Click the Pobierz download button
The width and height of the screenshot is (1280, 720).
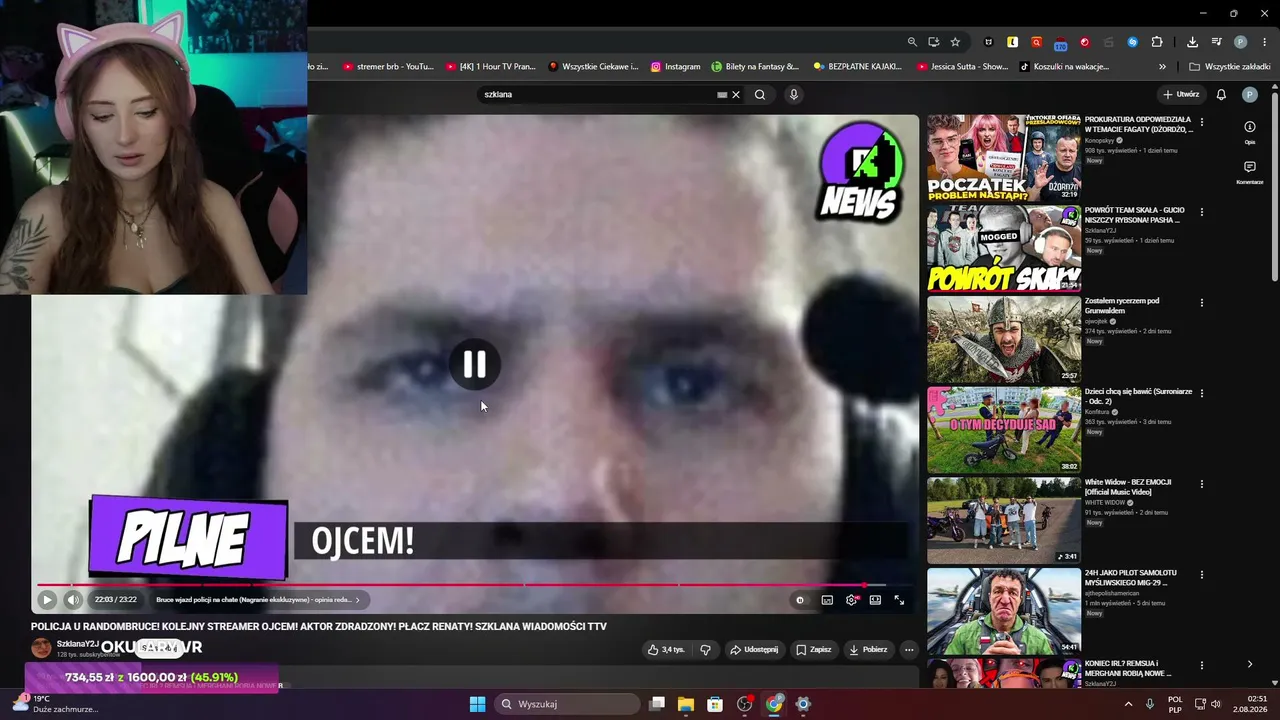click(x=868, y=650)
